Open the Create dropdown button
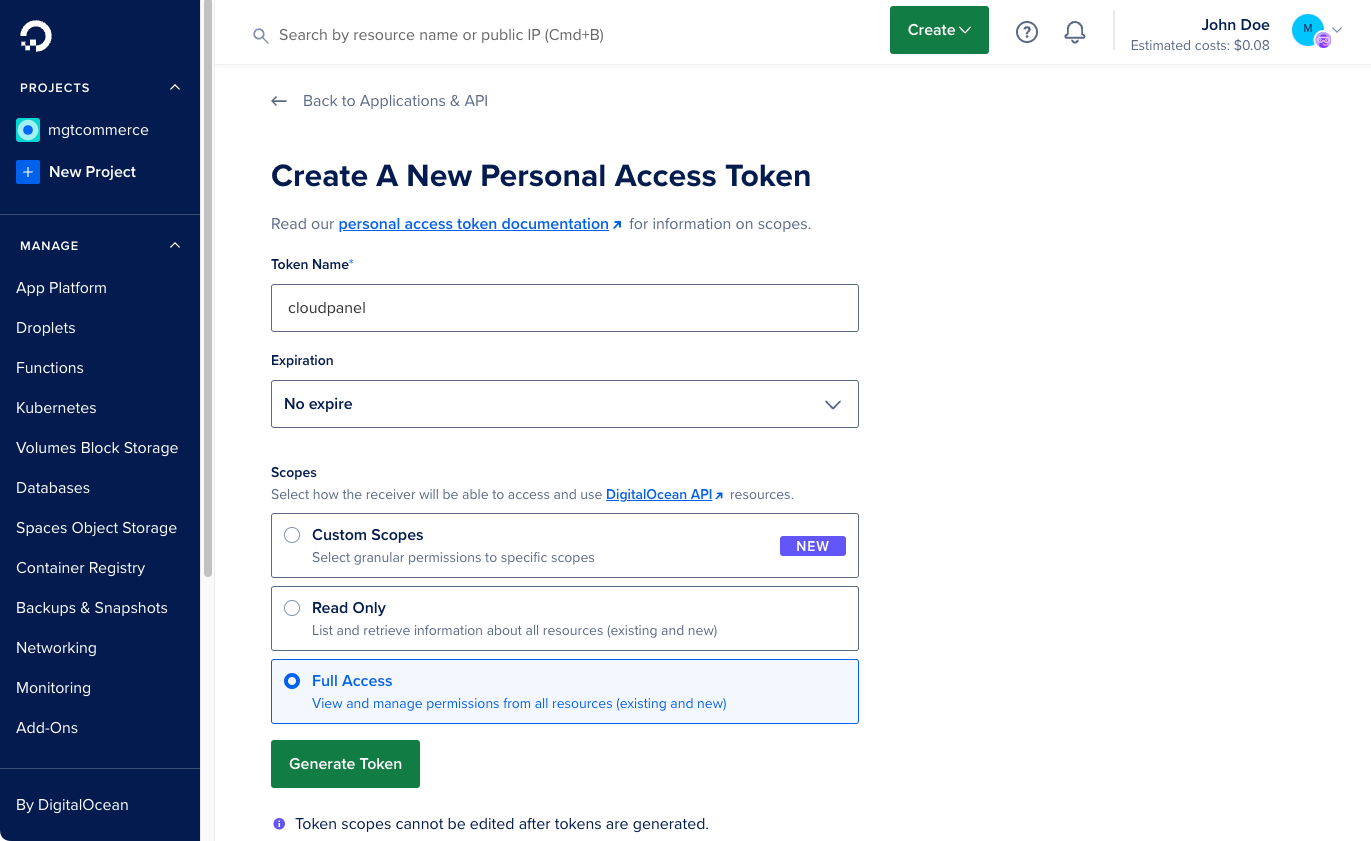Viewport: 1371px width, 841px height. (939, 30)
